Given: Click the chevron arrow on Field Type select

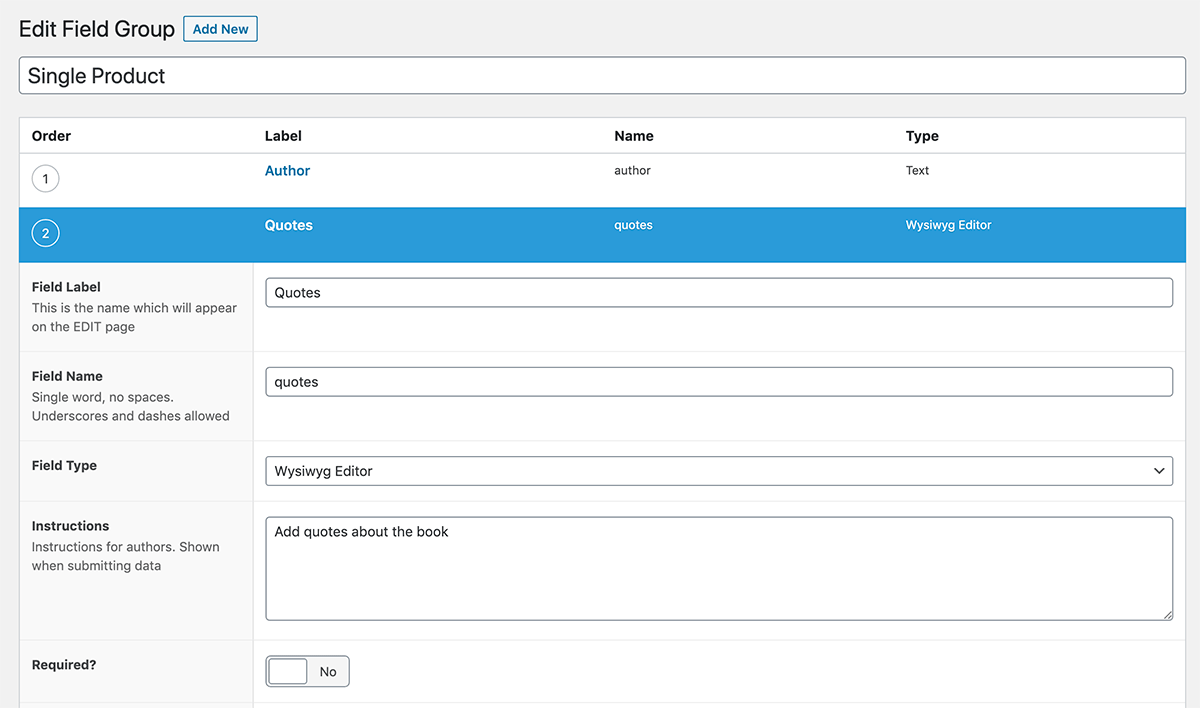Looking at the screenshot, I should click(1158, 471).
